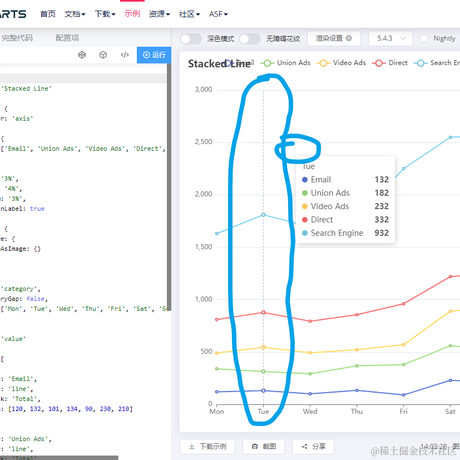Open the 5.4.3 version dropdown
The image size is (460, 460).
[390, 38]
